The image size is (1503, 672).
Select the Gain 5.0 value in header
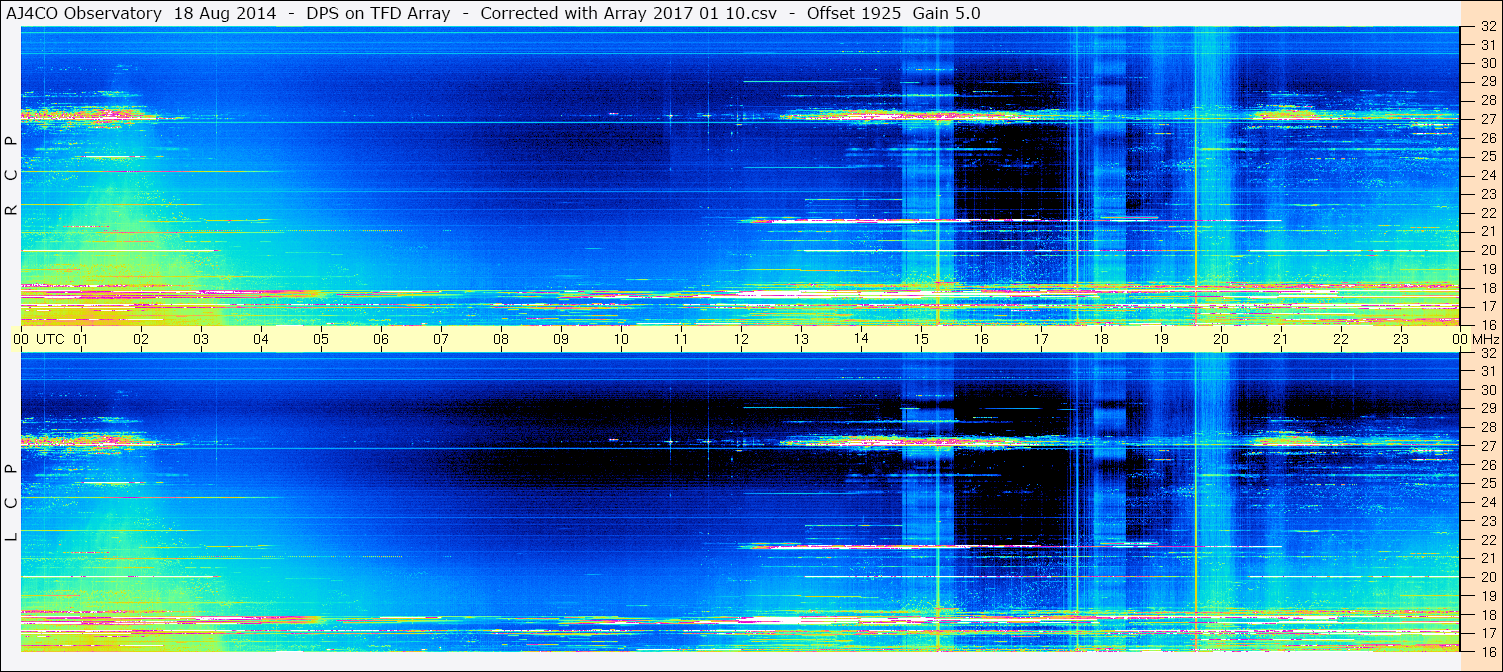click(x=947, y=14)
